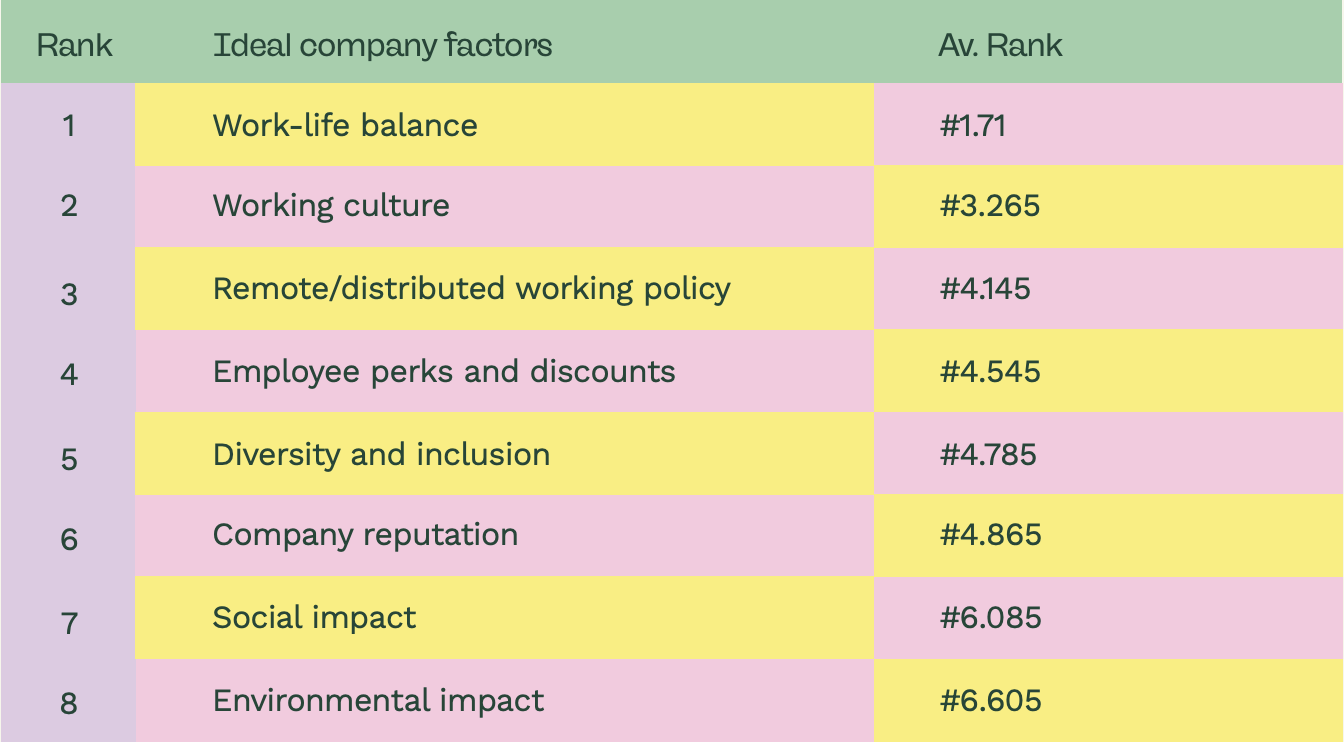Select the #1.71 average rank value
This screenshot has height=742, width=1344.
(972, 126)
